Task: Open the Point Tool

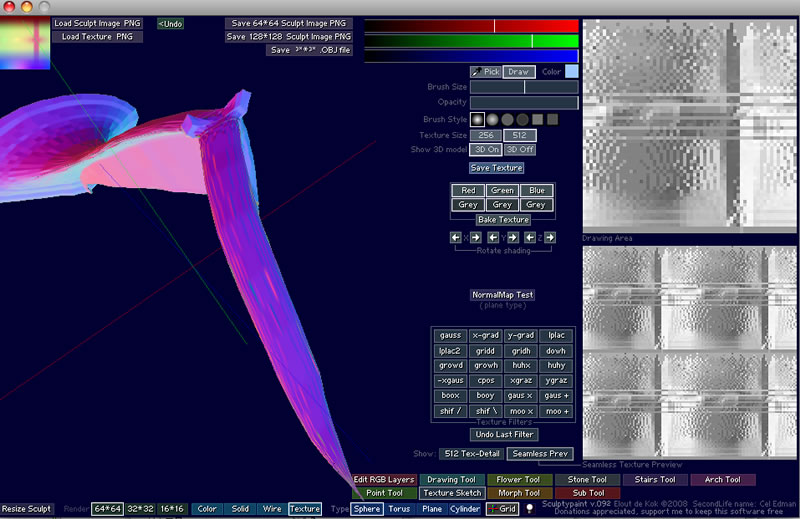Action: (x=384, y=493)
